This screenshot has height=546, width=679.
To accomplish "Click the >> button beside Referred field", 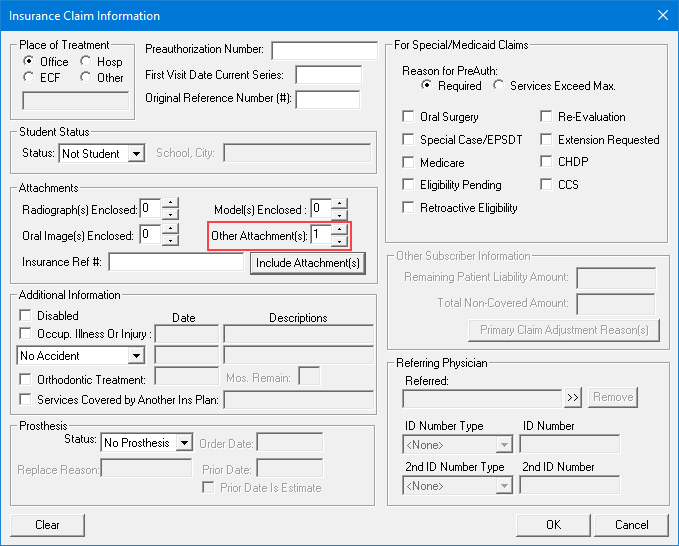I will (572, 397).
